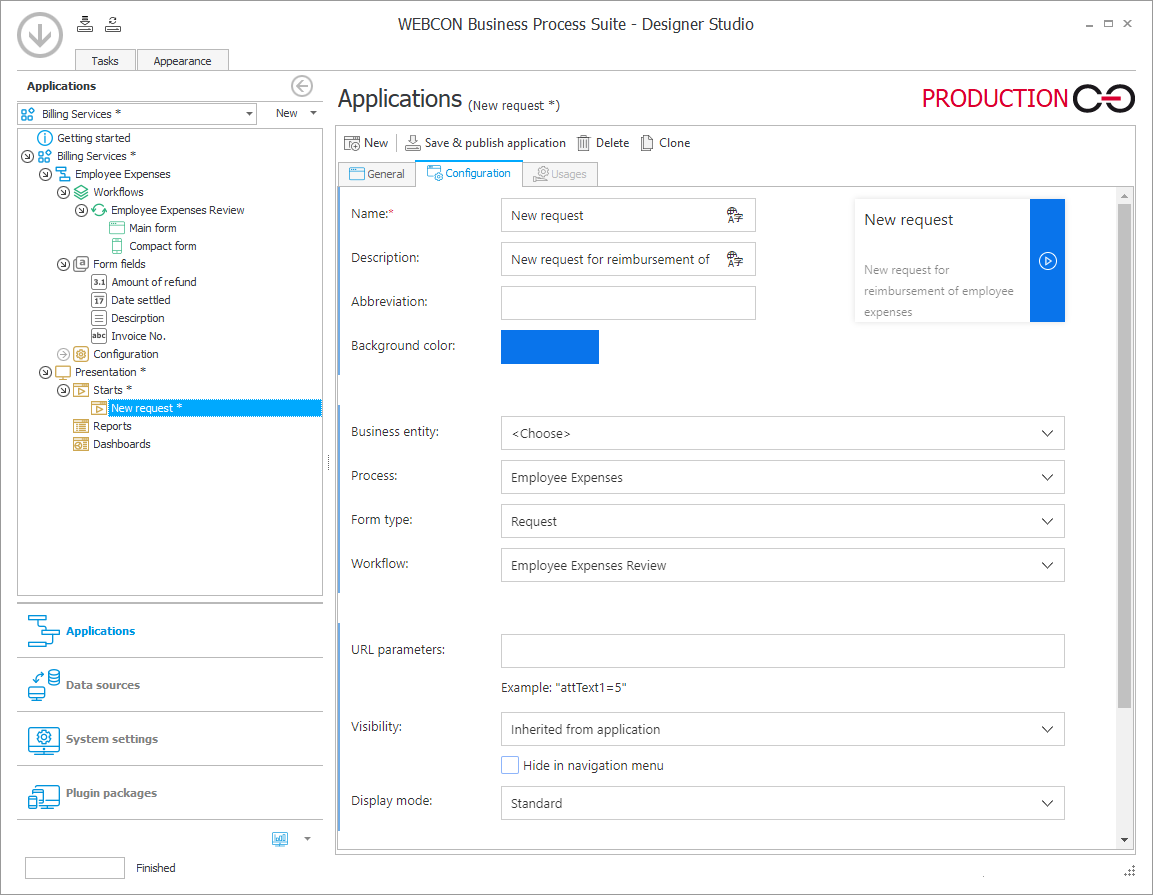Screen dimensions: 1153x895
Task: Click the dropdown arrow beside monitor icon
Action: (307, 839)
